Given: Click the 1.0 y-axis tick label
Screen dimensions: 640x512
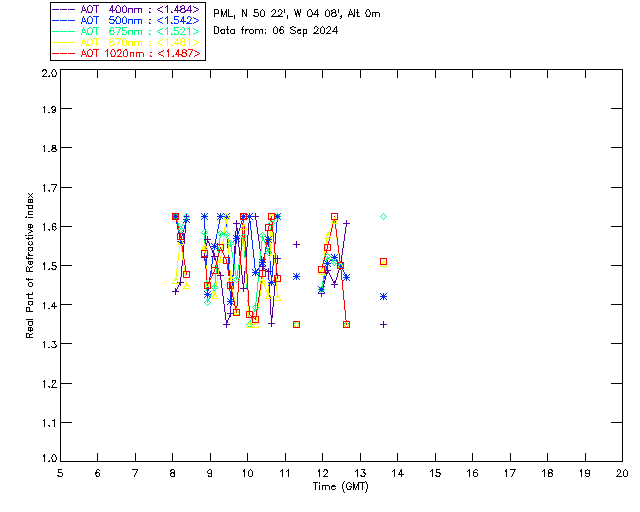Looking at the screenshot, I should pos(49,458).
